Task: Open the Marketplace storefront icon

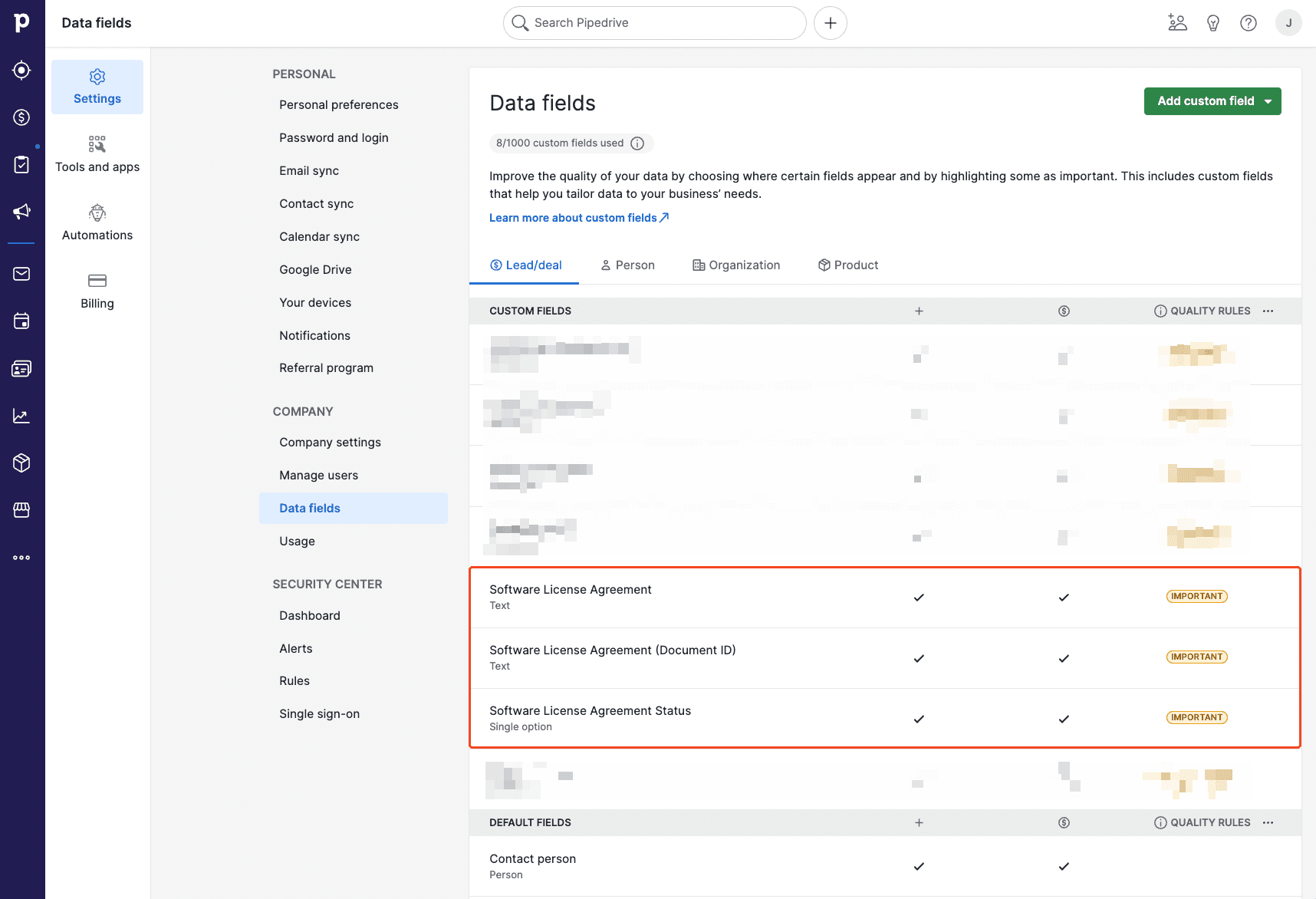Action: click(22, 510)
